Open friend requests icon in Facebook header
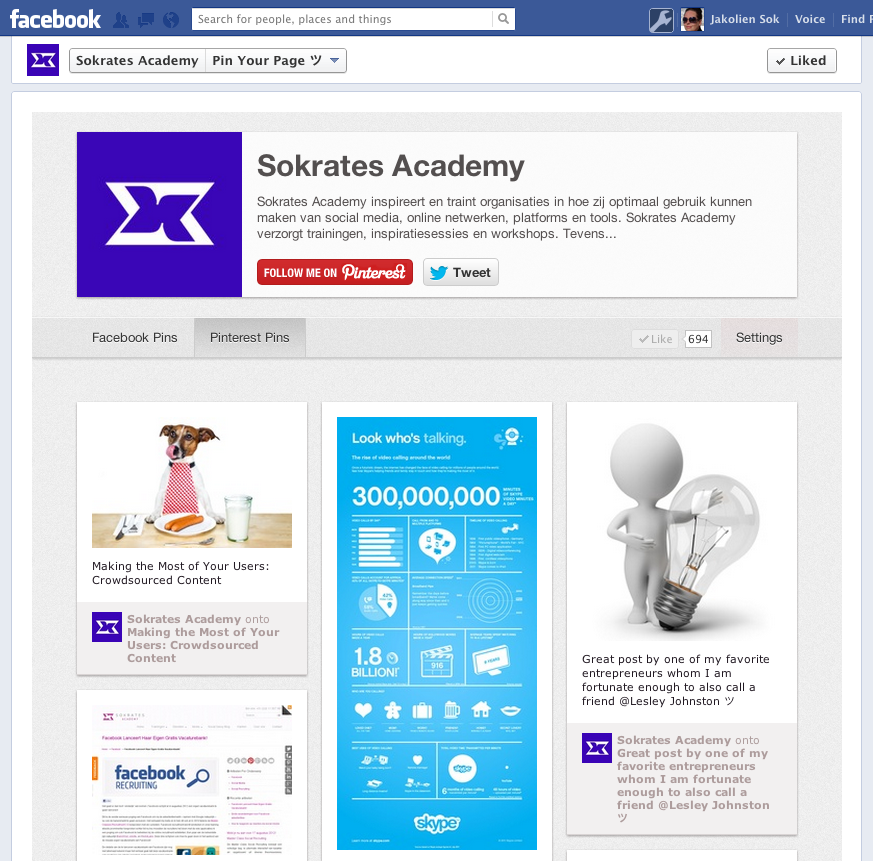 tap(121, 20)
